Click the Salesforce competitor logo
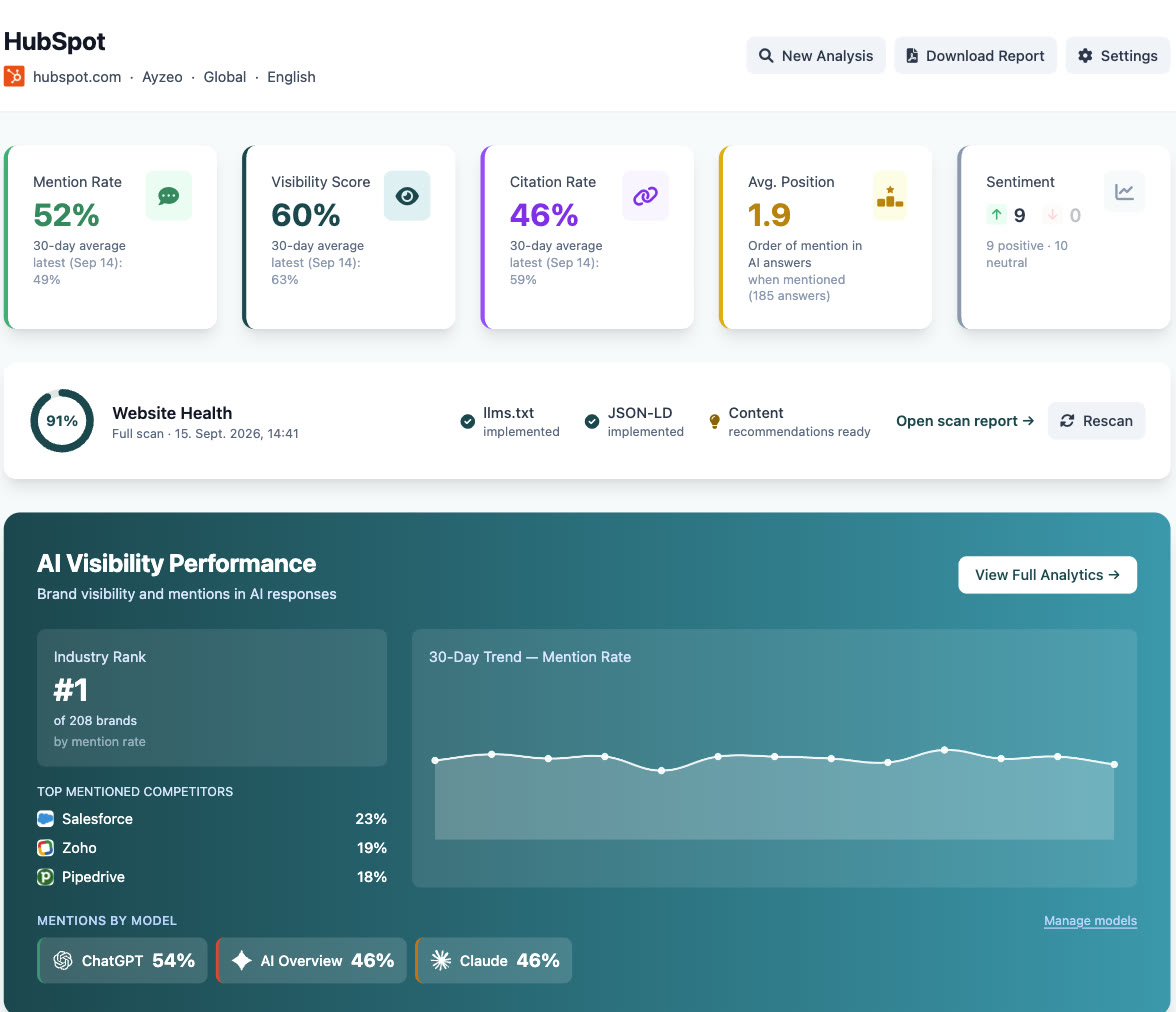This screenshot has height=1012, width=1176. click(46, 818)
